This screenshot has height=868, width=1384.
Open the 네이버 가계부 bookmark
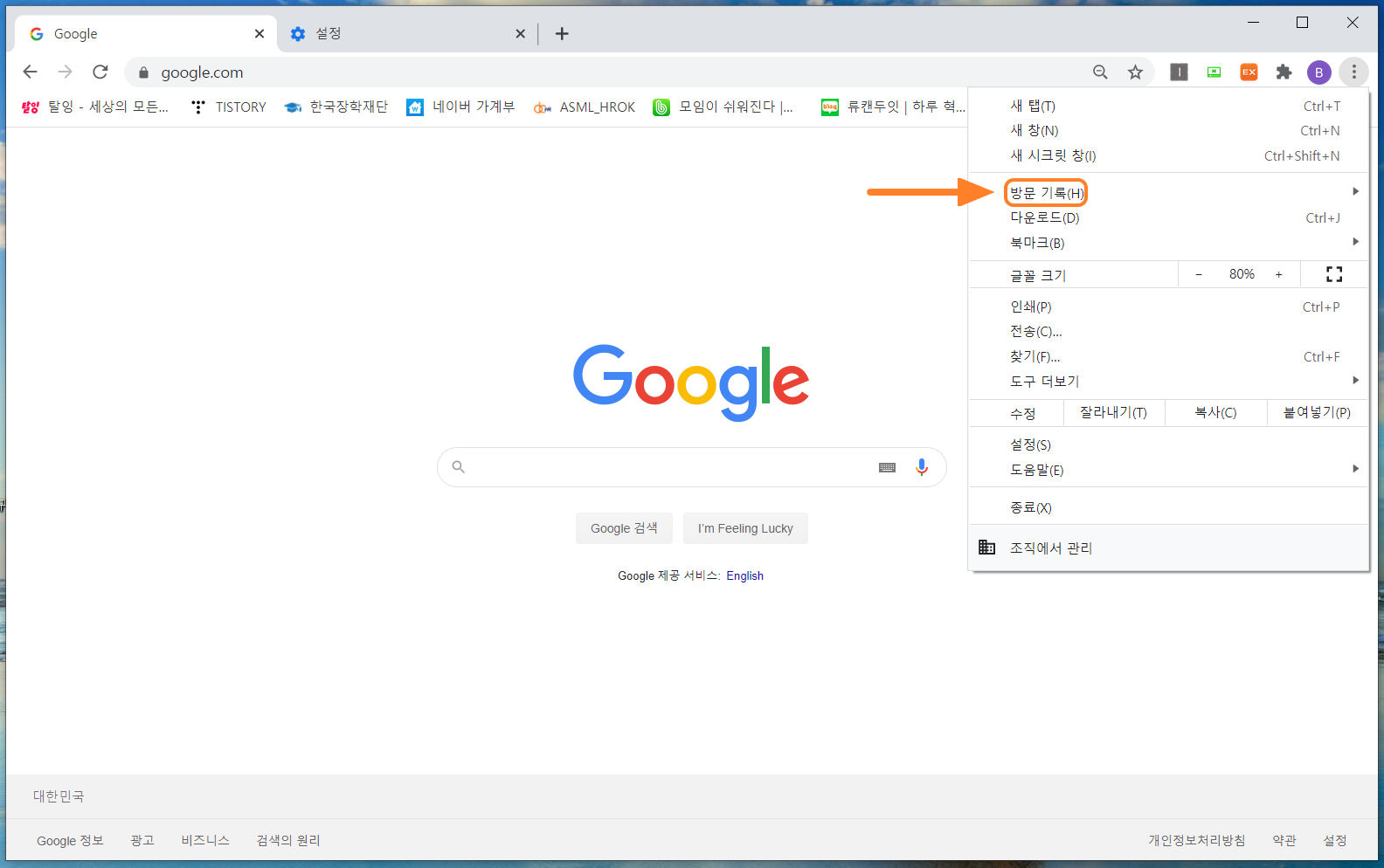click(x=460, y=107)
